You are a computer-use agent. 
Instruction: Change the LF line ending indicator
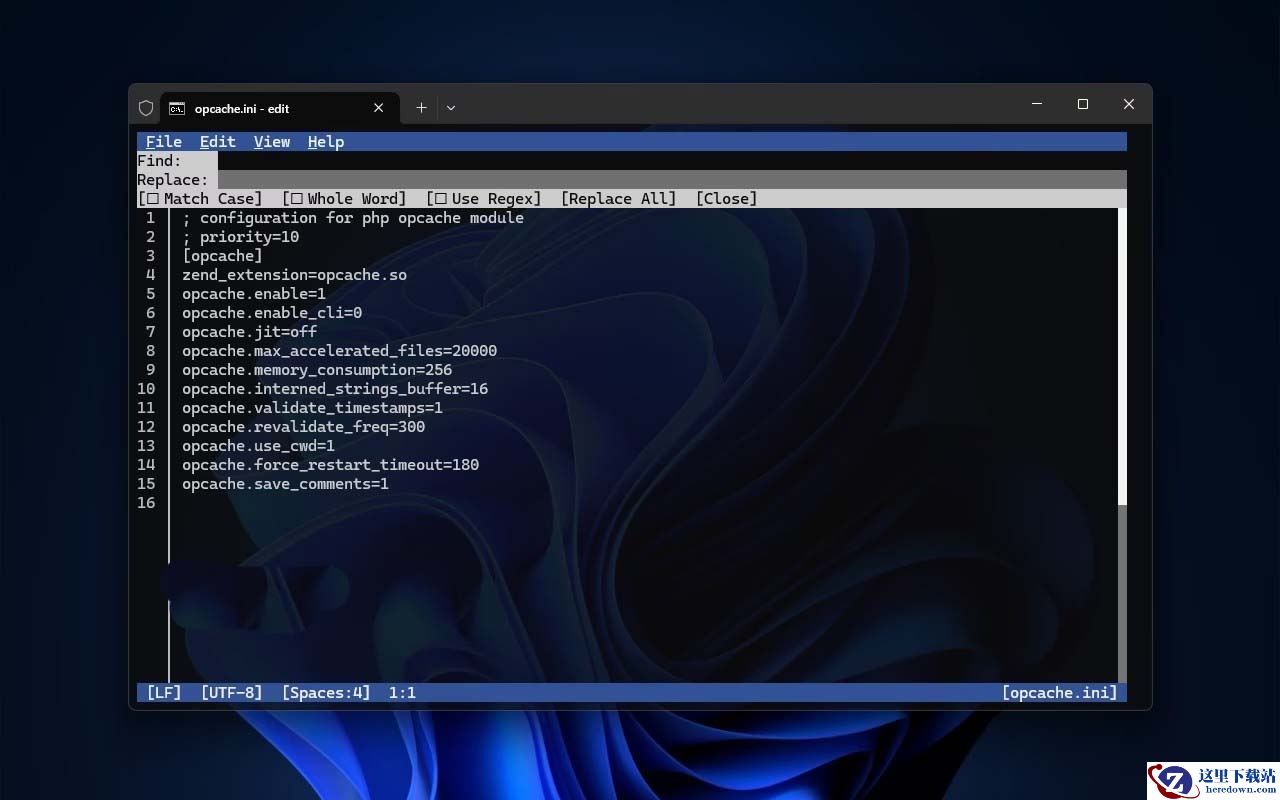tap(164, 693)
